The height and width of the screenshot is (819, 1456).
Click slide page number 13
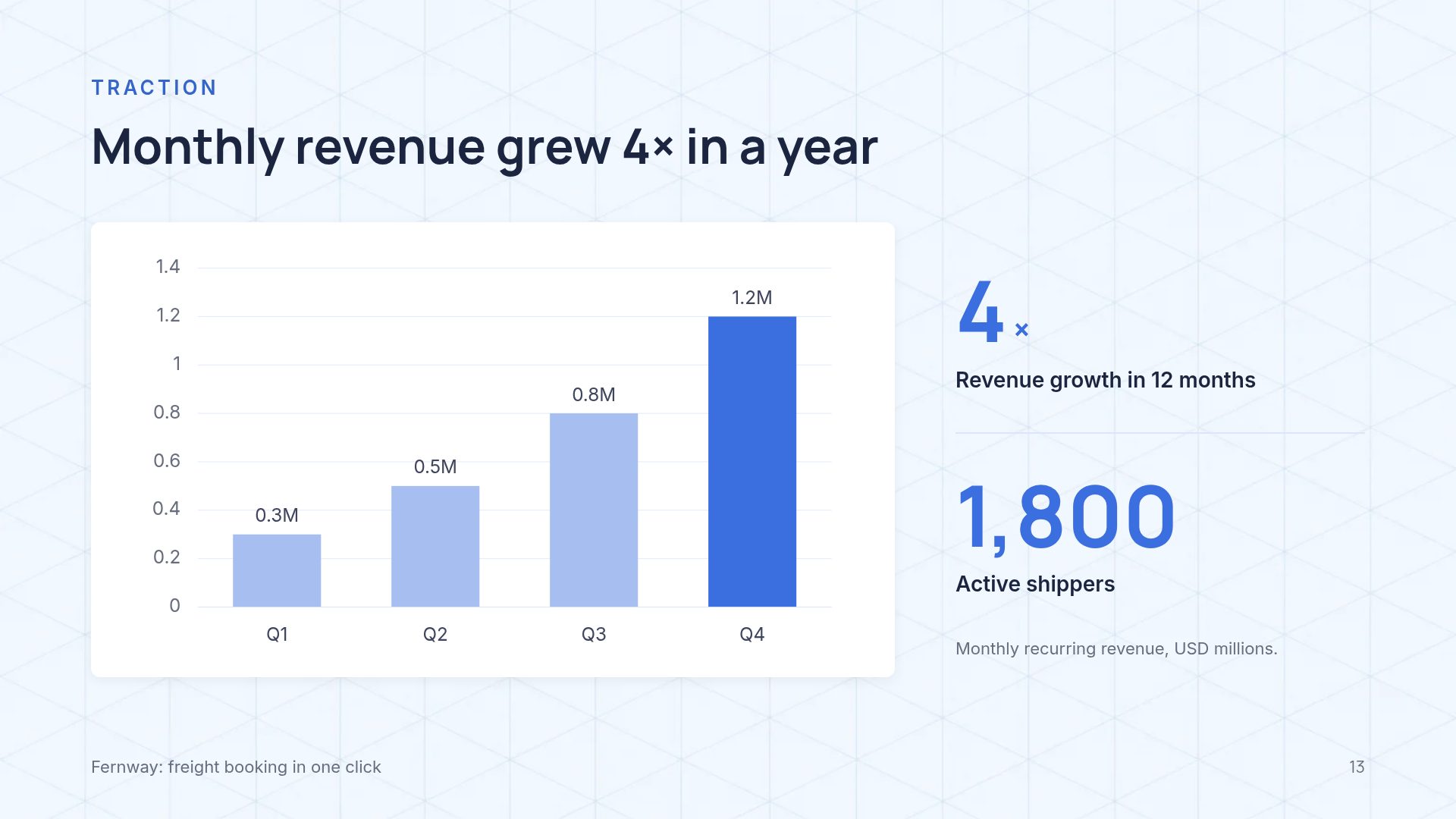pyautogui.click(x=1357, y=767)
